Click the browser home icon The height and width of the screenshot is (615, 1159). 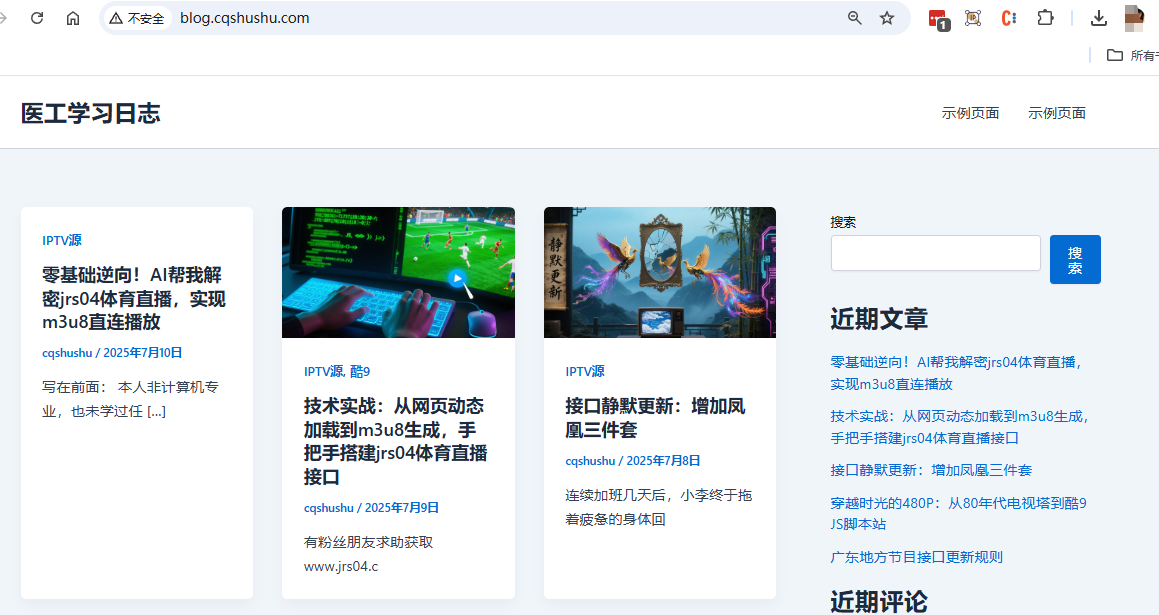coord(73,18)
